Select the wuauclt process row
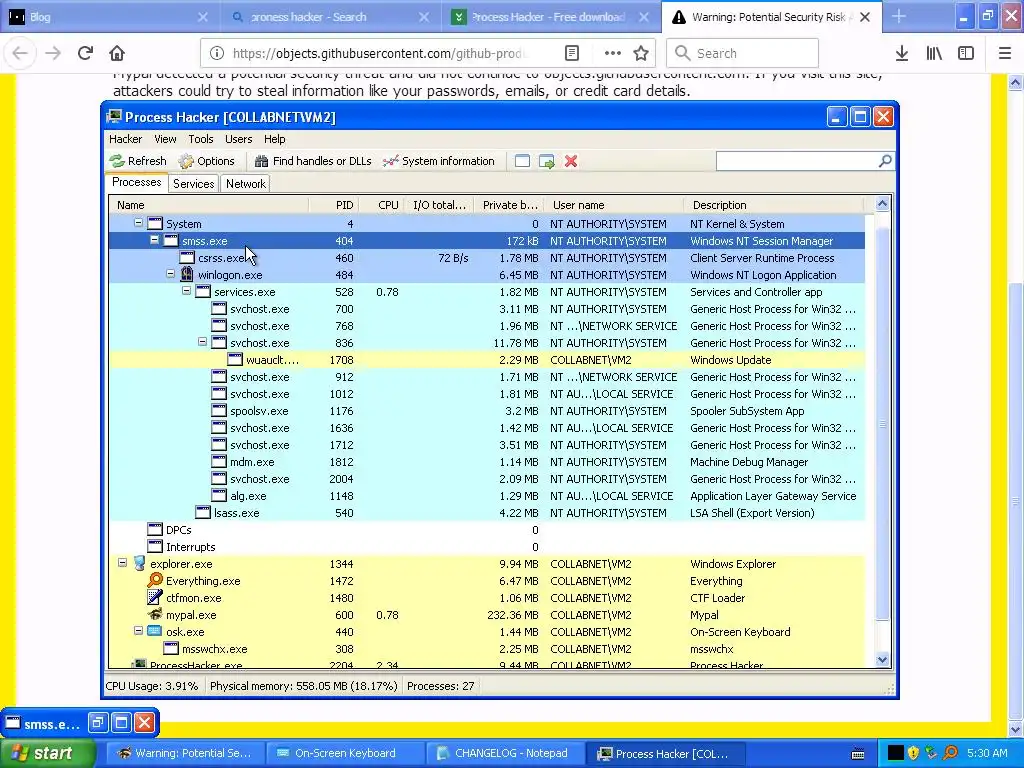The width and height of the screenshot is (1024, 768). (x=487, y=360)
